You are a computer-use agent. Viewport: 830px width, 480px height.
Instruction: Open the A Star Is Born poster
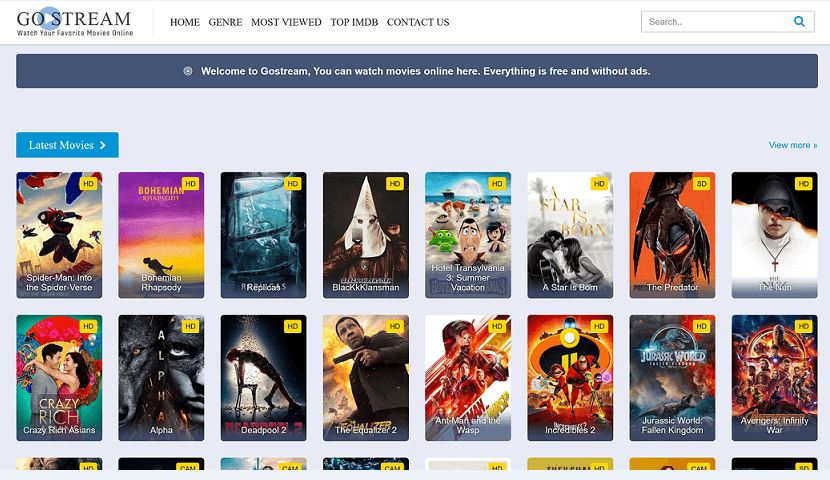pos(570,235)
